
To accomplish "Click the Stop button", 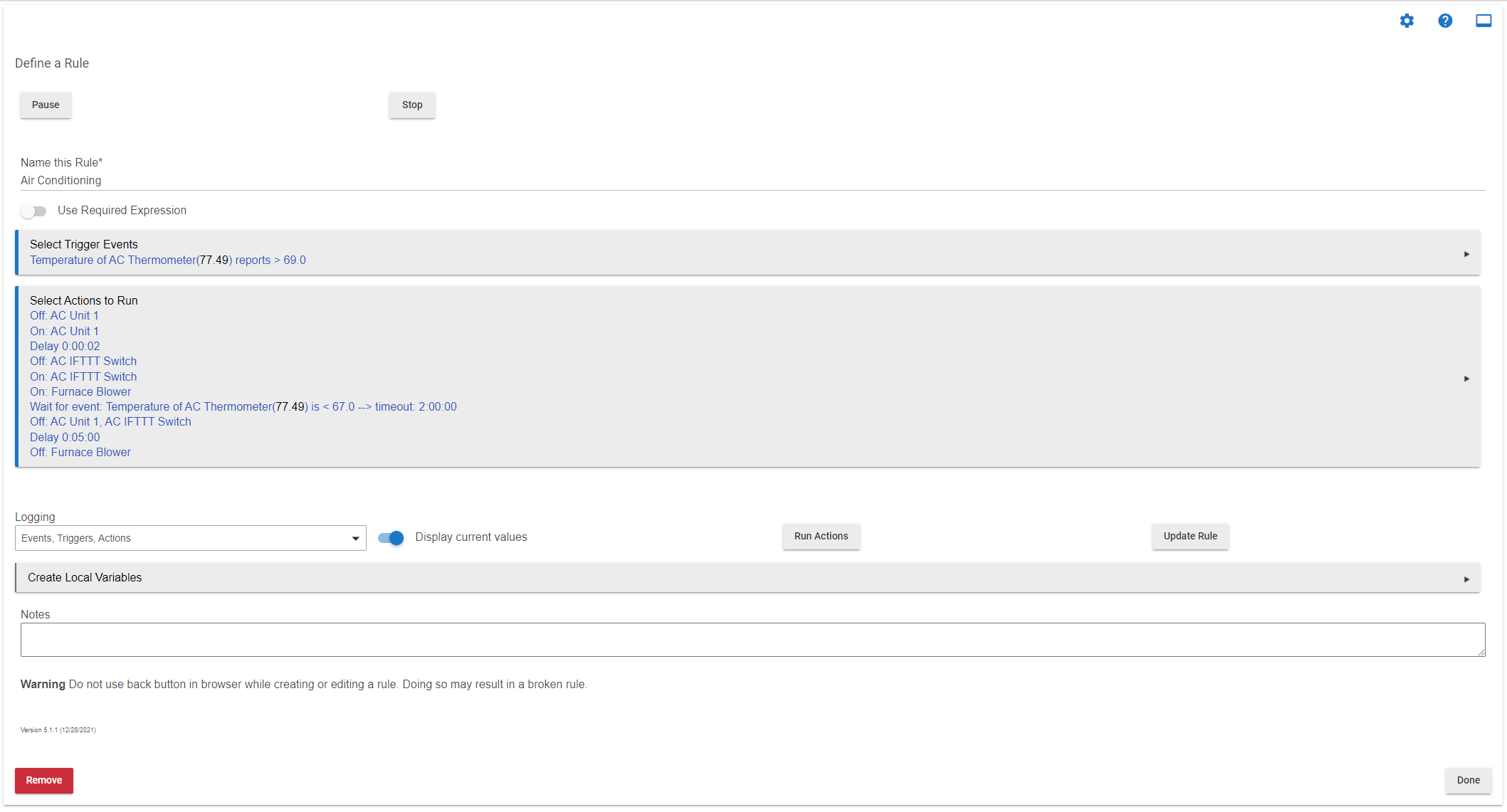I will click(412, 105).
